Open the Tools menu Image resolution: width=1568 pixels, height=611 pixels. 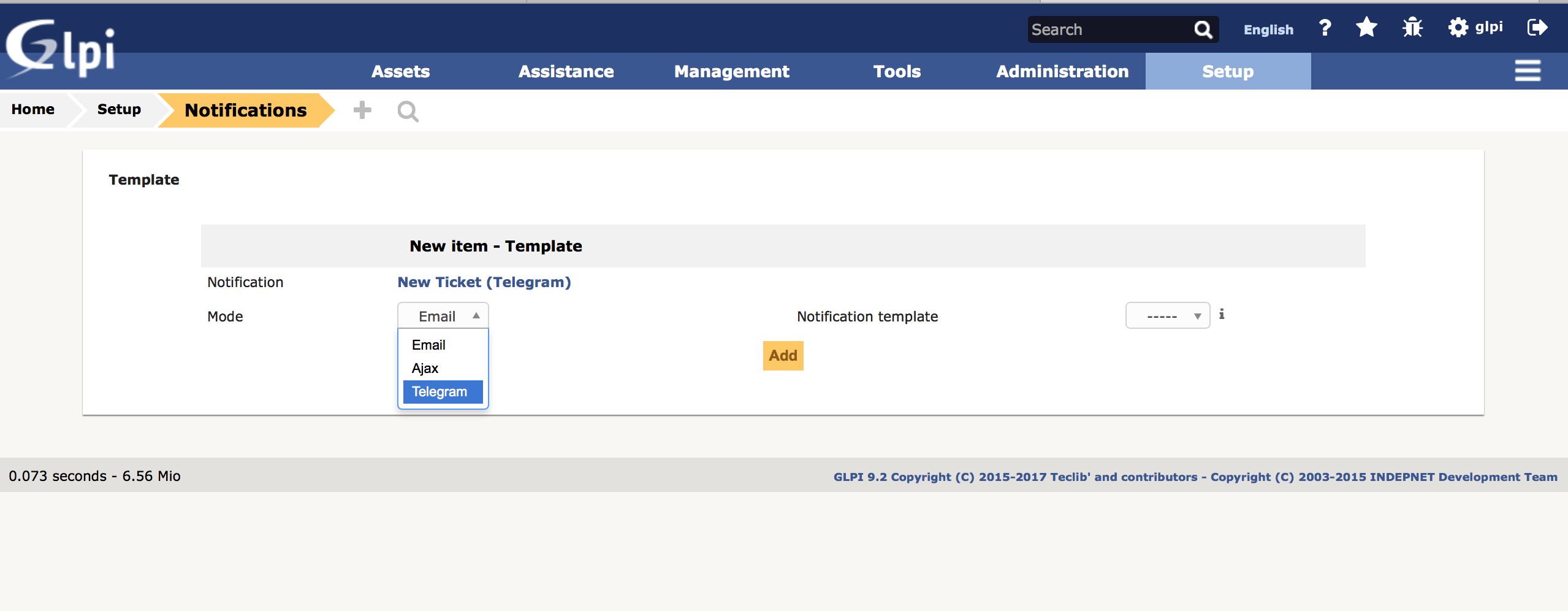(x=897, y=71)
